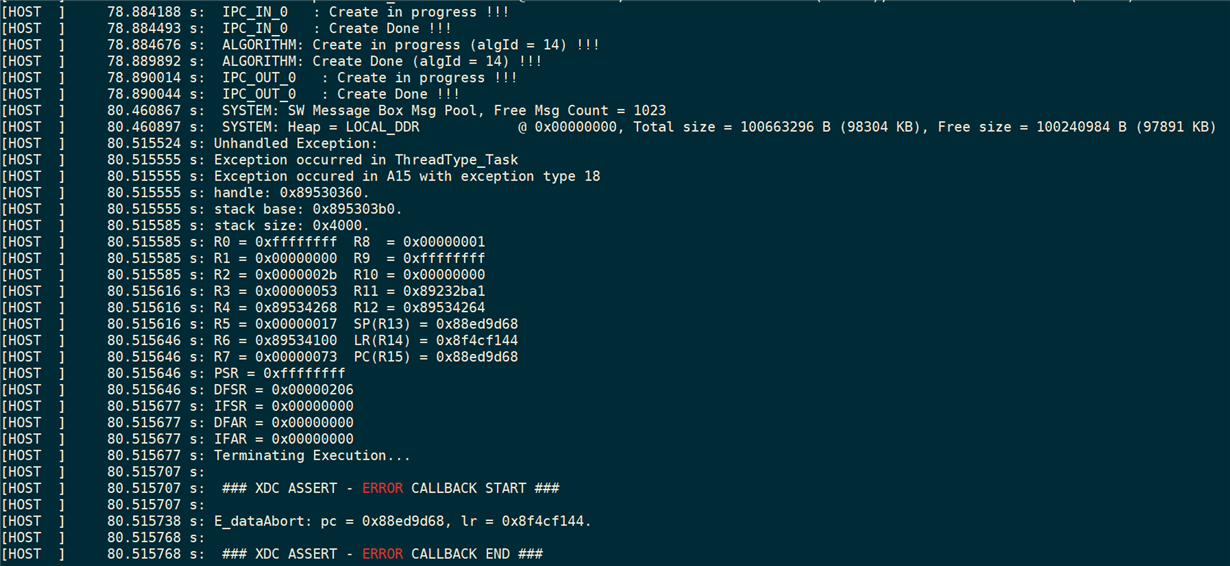Select the 'Terminating Execution...' line
Image resolution: width=1230 pixels, height=566 pixels.
pos(312,455)
